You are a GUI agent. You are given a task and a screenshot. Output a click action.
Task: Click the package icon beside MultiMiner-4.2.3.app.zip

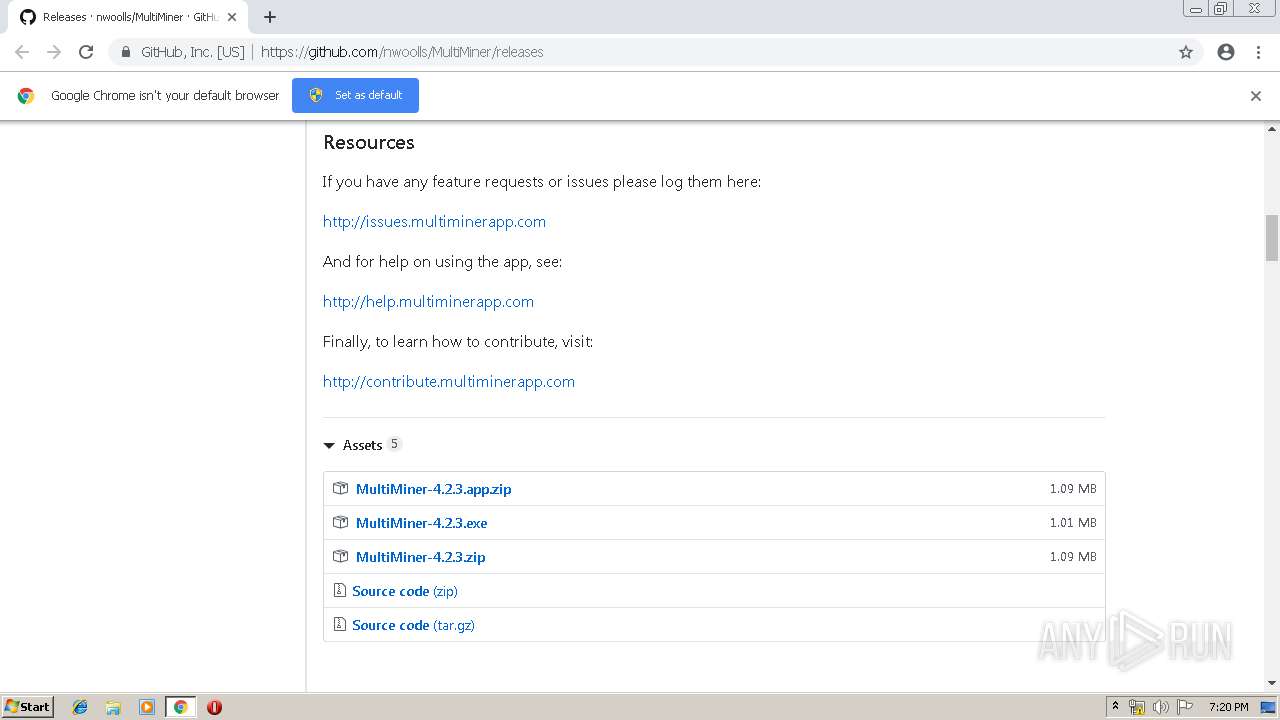(340, 489)
